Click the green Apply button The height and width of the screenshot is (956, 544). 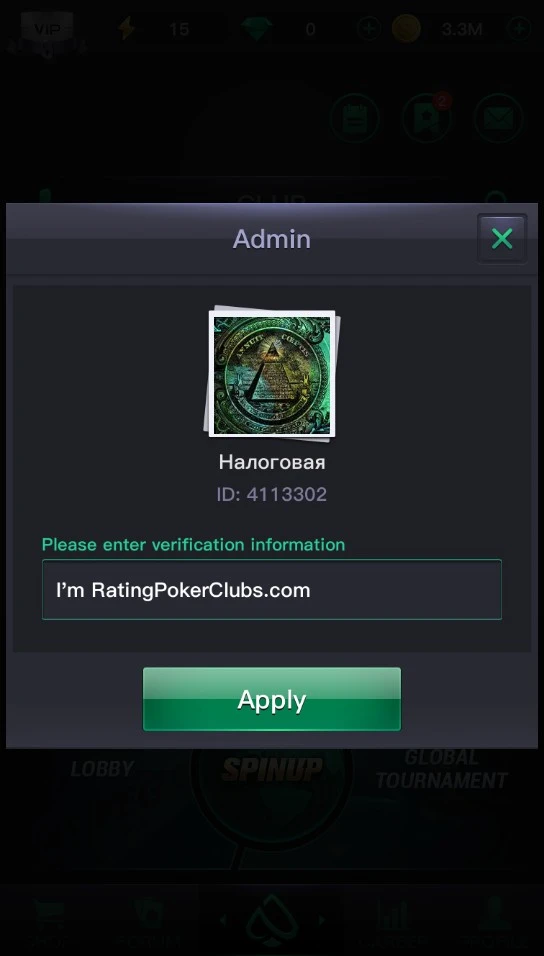(x=272, y=699)
